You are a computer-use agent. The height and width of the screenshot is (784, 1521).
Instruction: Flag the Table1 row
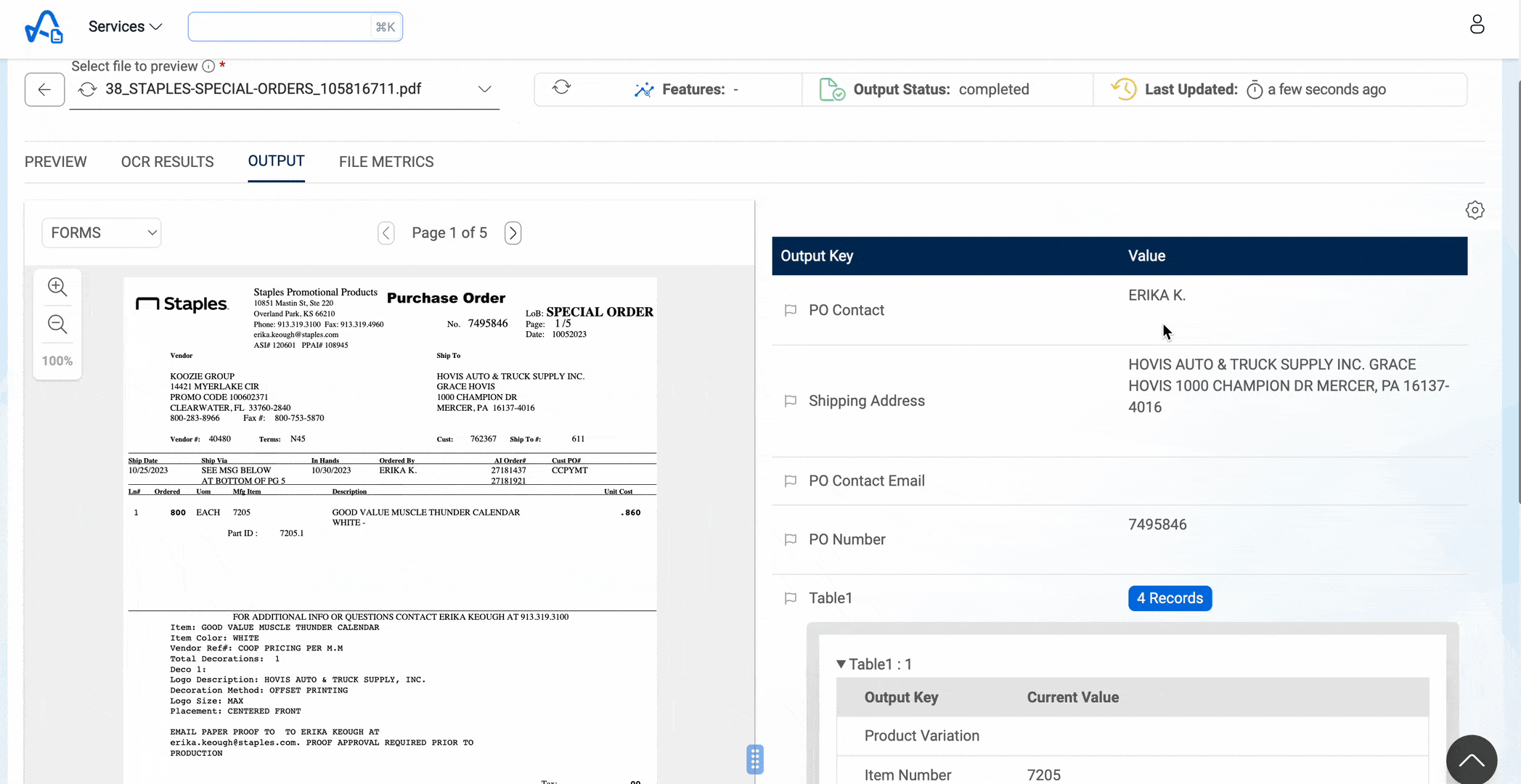tap(791, 599)
